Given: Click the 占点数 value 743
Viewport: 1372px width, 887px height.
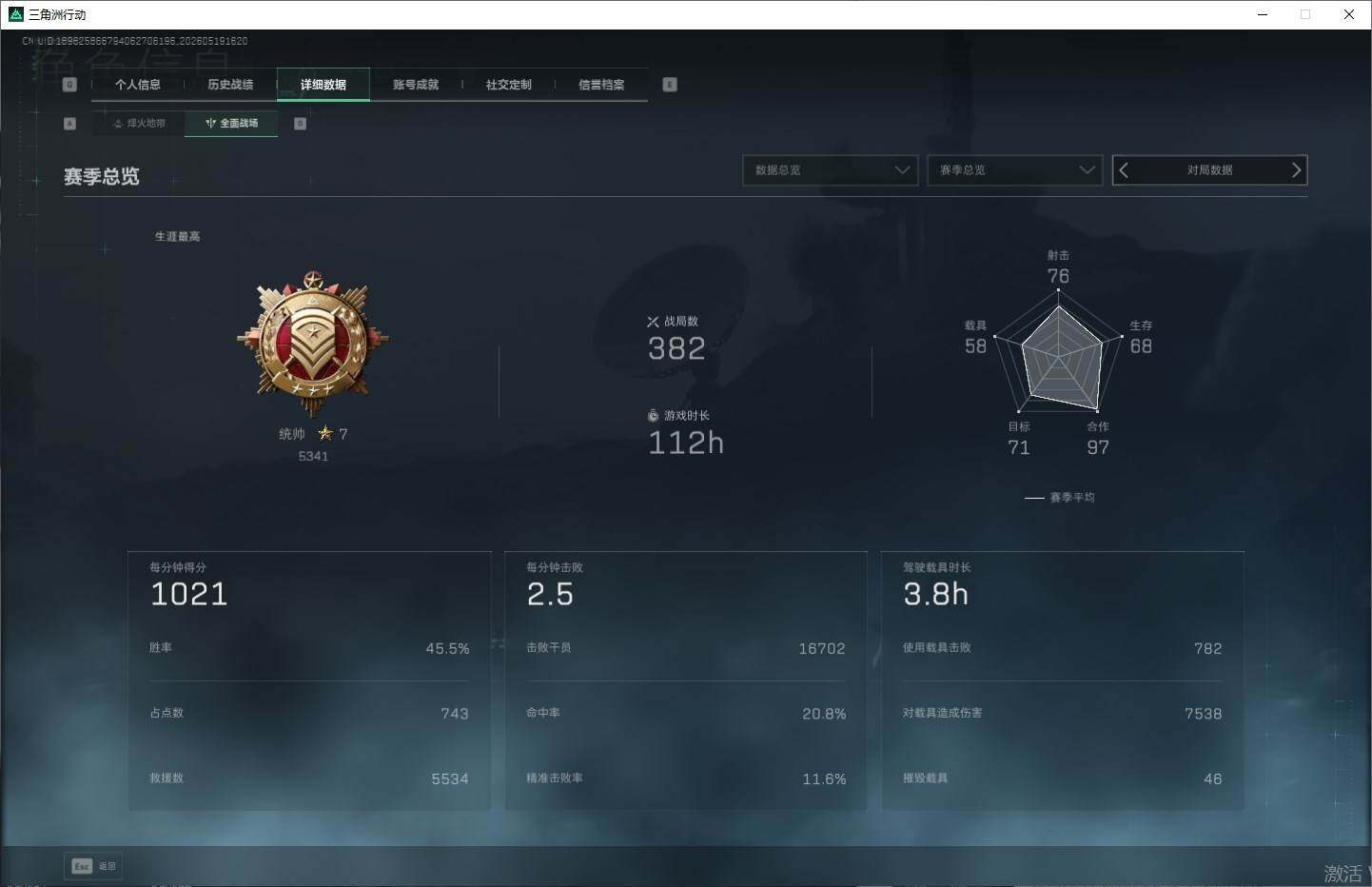Looking at the screenshot, I should pos(454,714).
